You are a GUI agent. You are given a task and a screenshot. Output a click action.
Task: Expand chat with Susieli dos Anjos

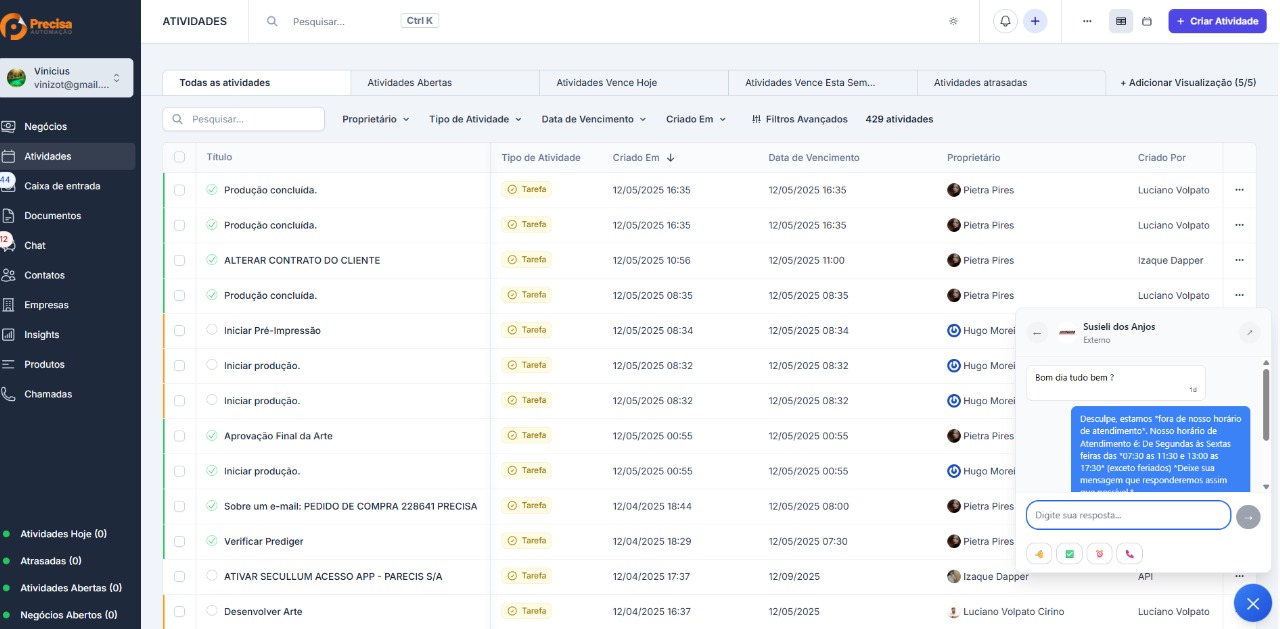1249,333
